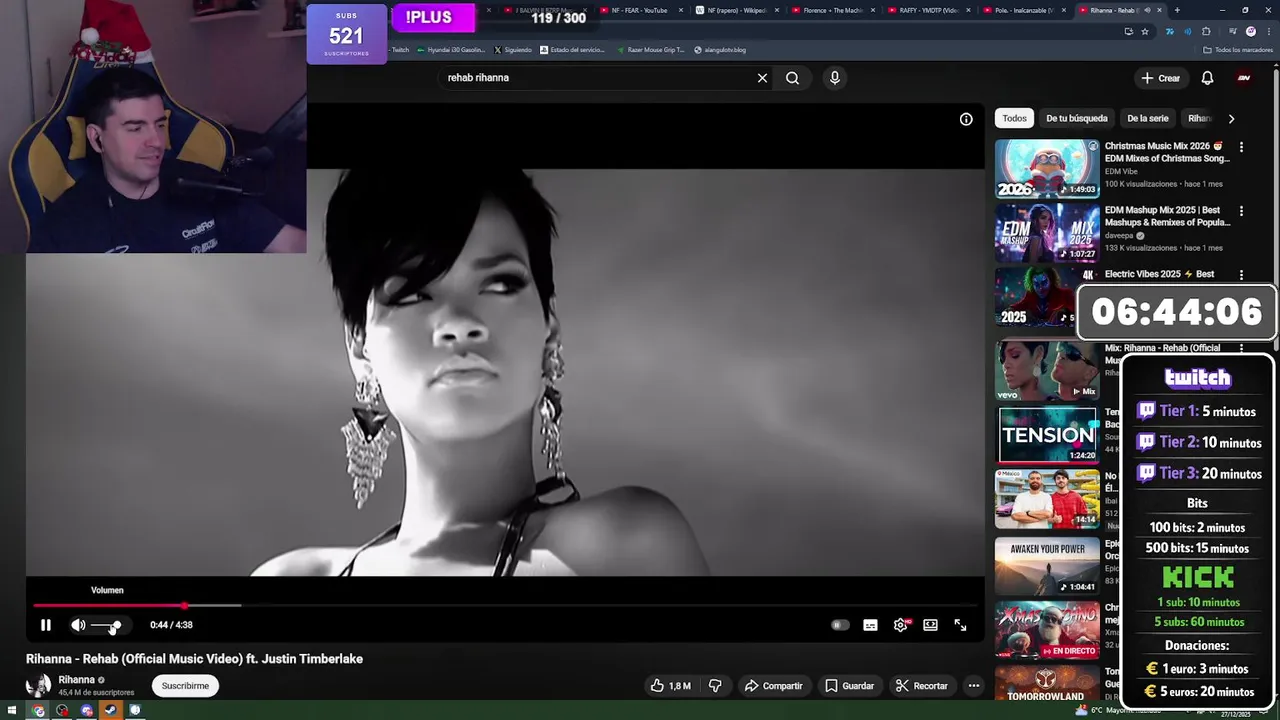Image resolution: width=1280 pixels, height=720 pixels.
Task: Open Christmas Music Mix 2026 thumbnail
Action: tap(1047, 168)
